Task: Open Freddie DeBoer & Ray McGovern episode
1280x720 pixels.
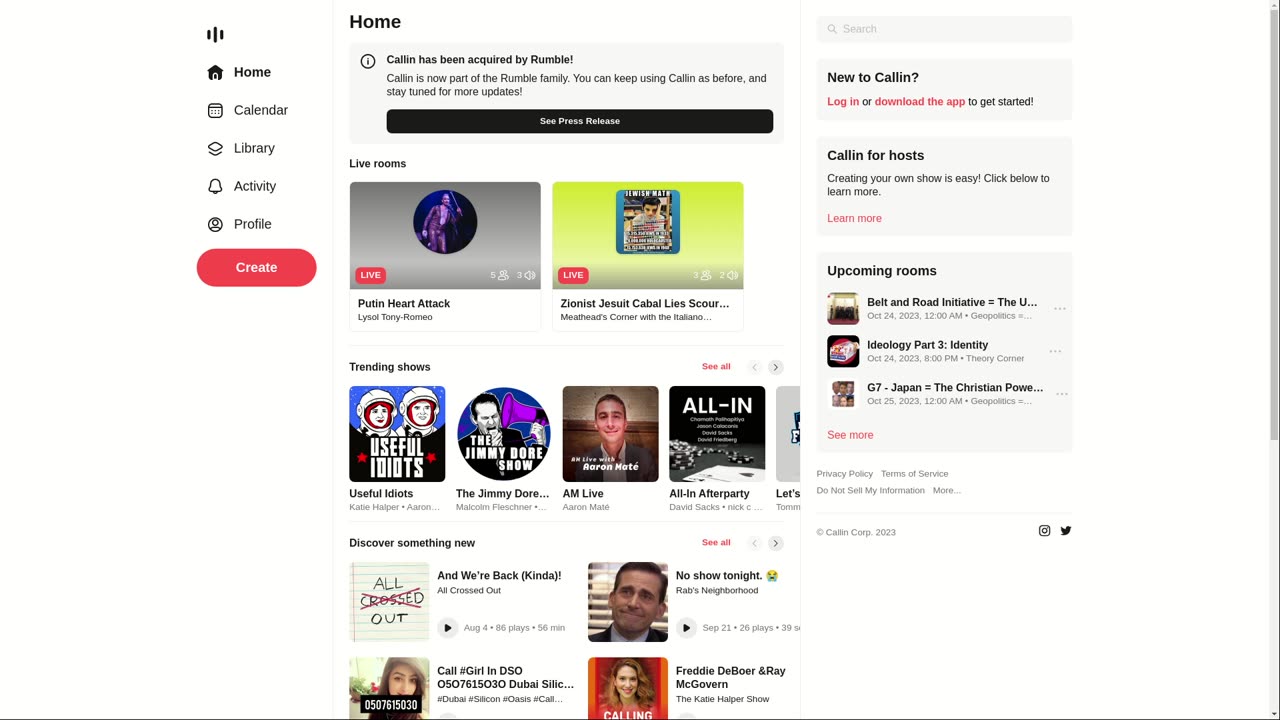Action: pos(730,678)
